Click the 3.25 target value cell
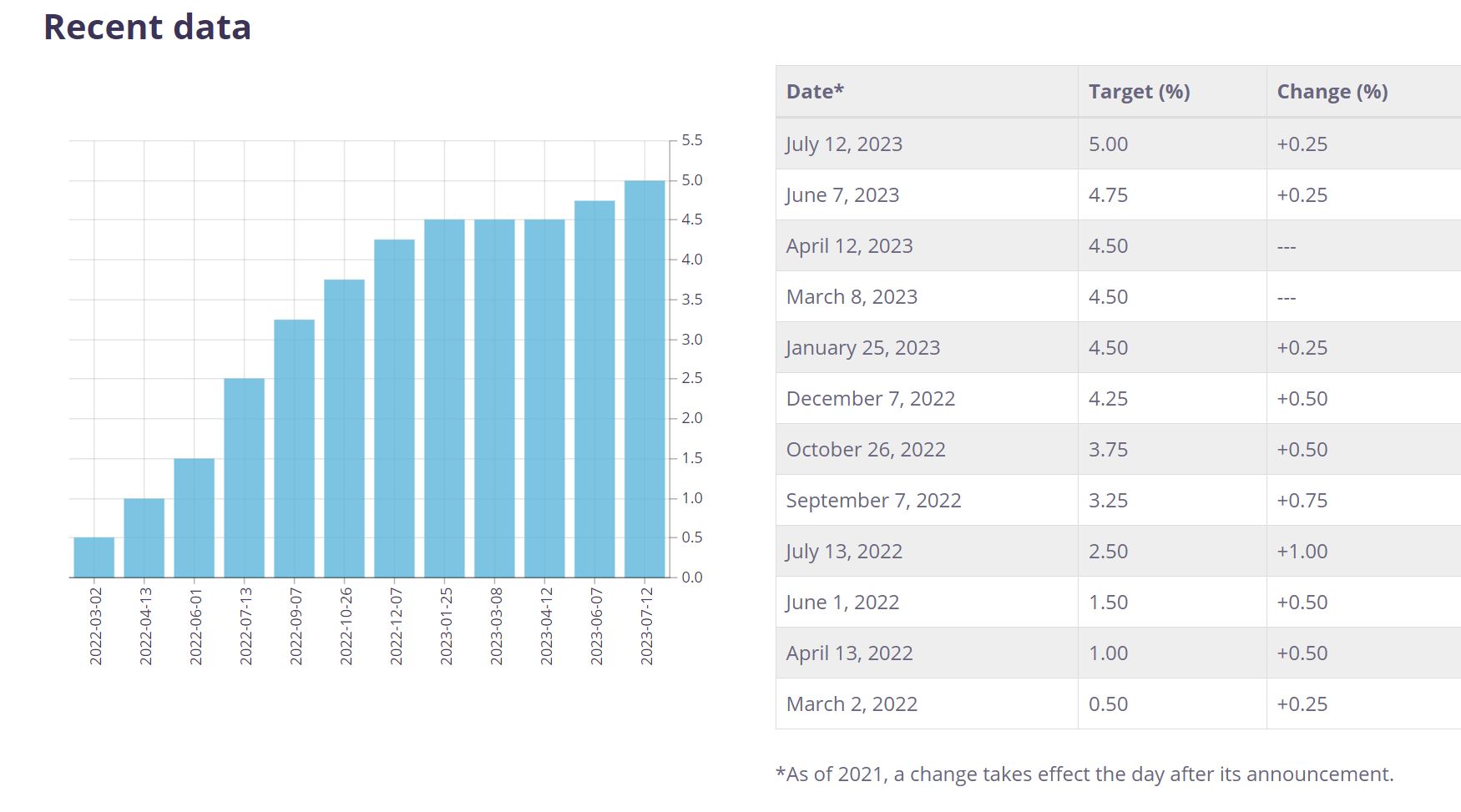The image size is (1461, 812). tap(1172, 500)
